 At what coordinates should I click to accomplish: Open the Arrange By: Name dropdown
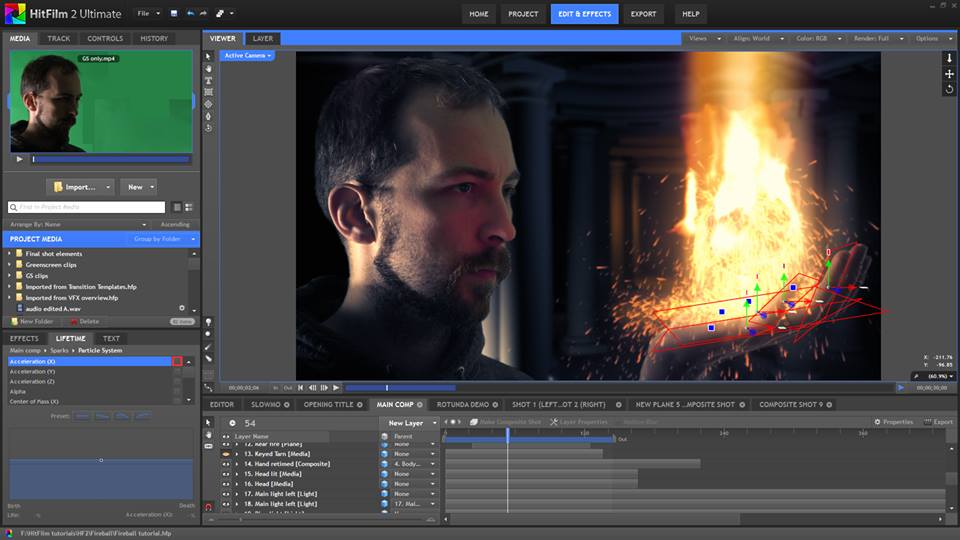tap(78, 225)
